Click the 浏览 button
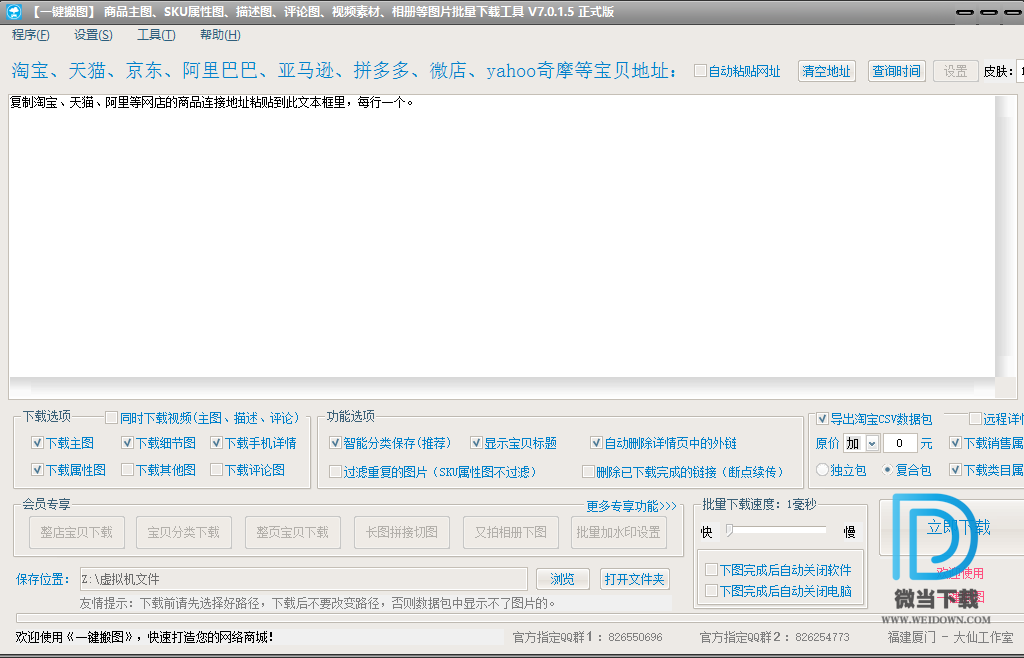The image size is (1024, 658). tap(562, 579)
